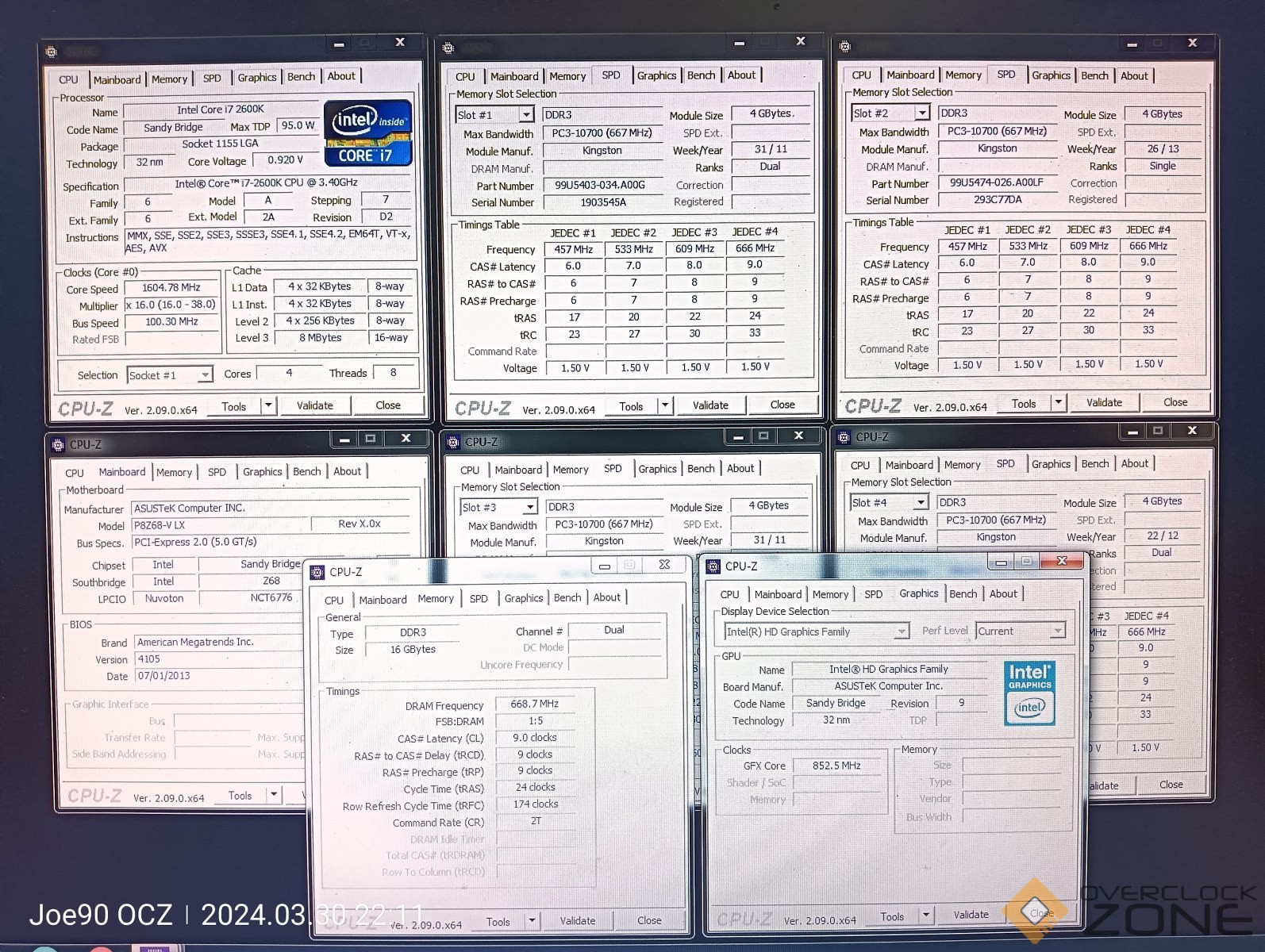
Task: Click Validate in Memory window
Action: [x=578, y=920]
